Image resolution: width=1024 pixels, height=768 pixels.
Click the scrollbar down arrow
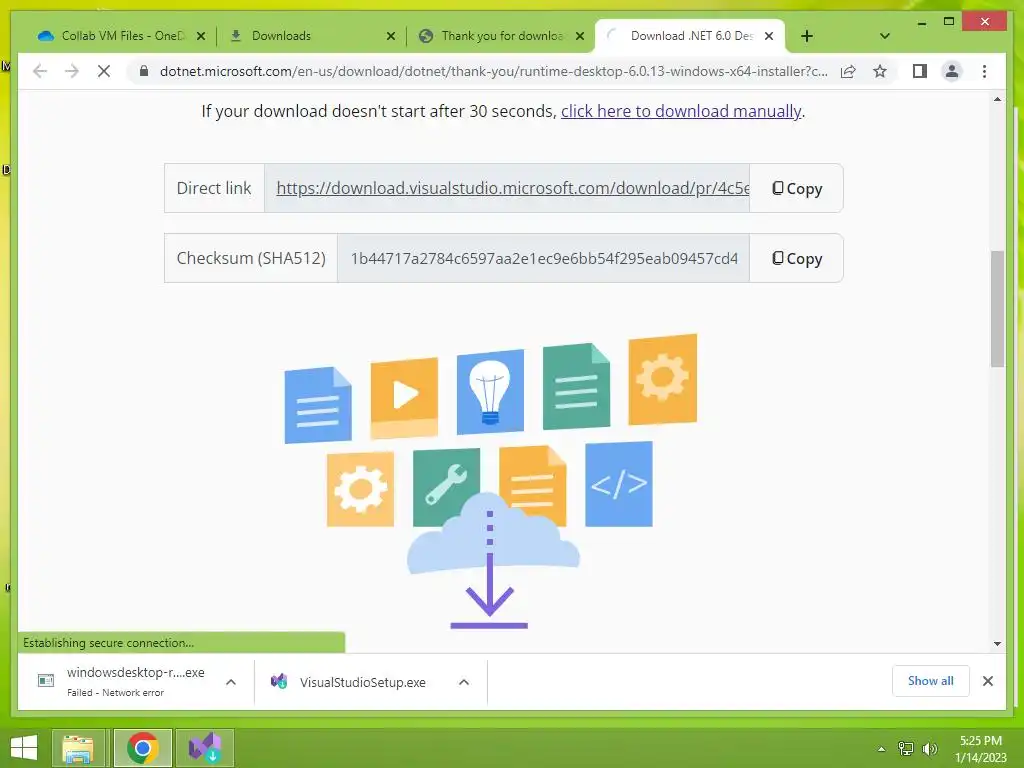tap(997, 644)
